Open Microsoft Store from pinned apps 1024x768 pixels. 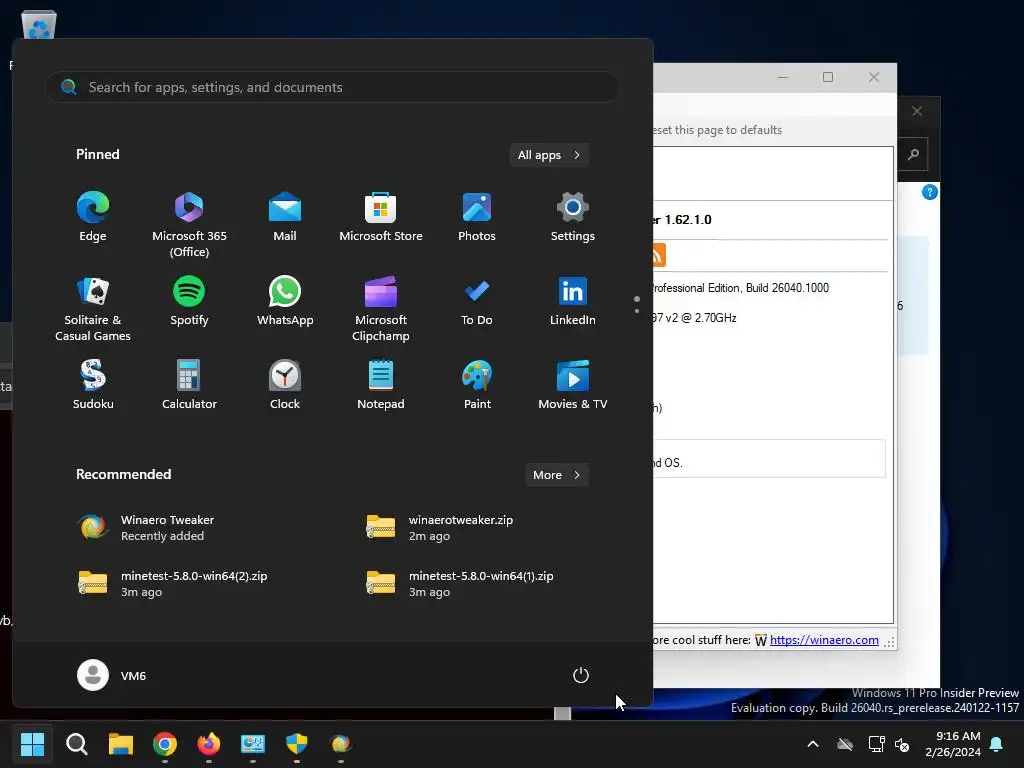pyautogui.click(x=381, y=218)
